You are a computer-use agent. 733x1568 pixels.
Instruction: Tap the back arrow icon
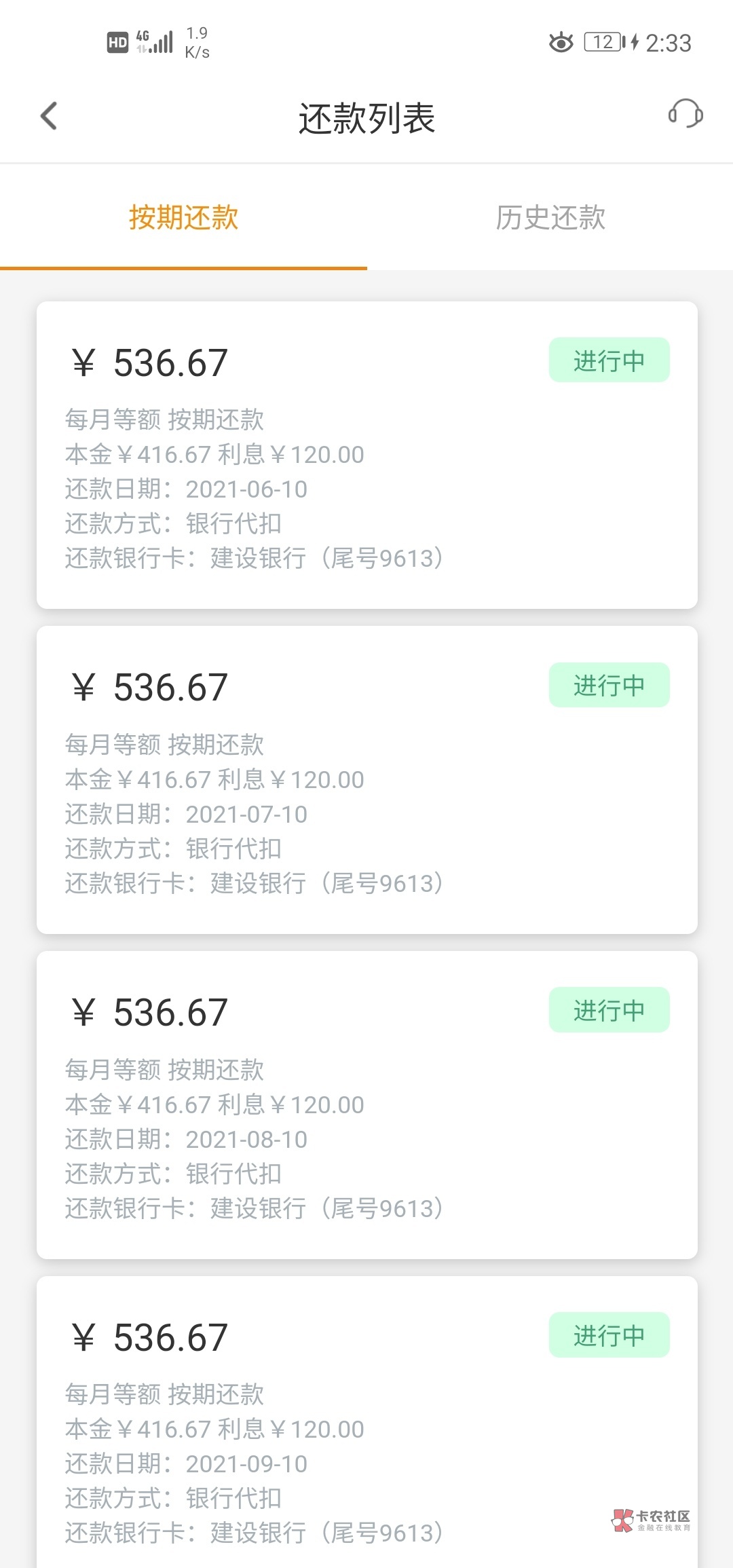pos(49,116)
